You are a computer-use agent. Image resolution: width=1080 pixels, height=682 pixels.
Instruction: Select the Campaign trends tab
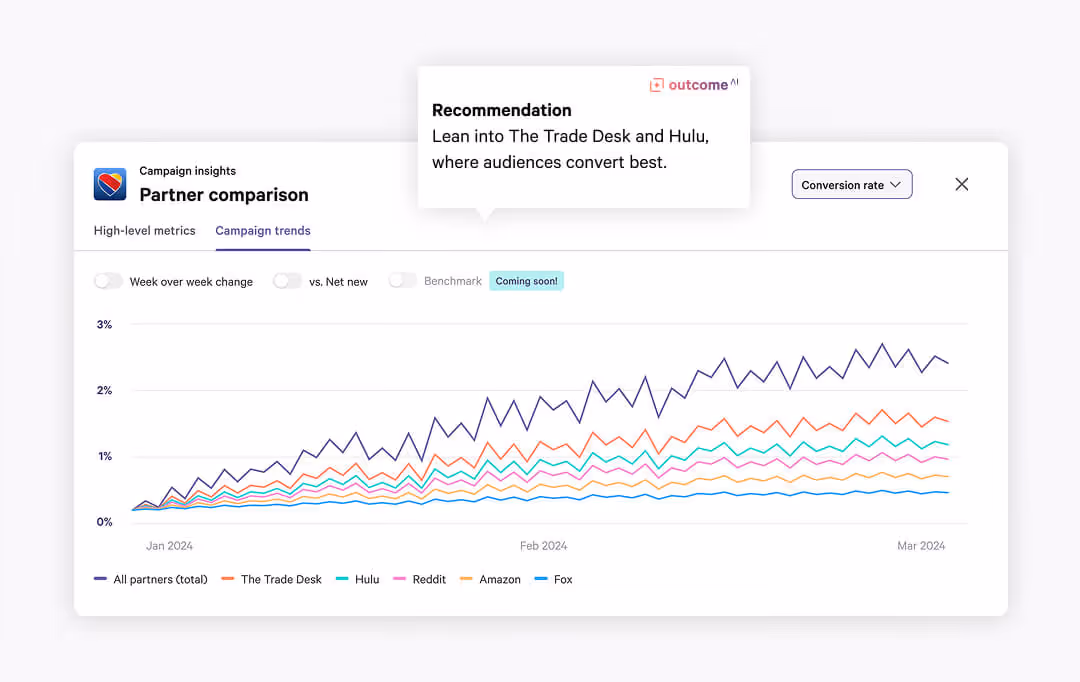pyautogui.click(x=262, y=230)
